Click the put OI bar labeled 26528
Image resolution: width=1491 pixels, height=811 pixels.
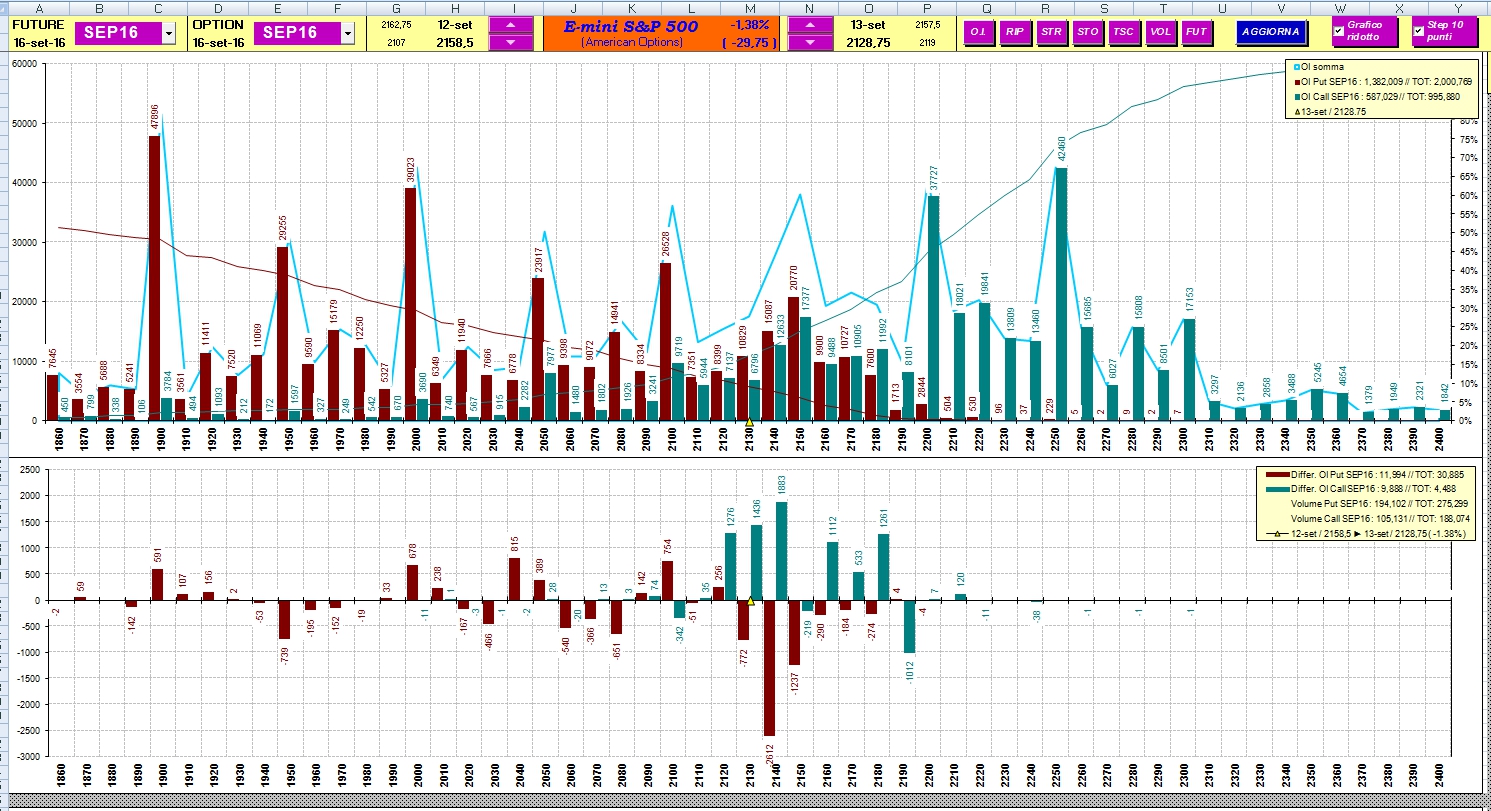pyautogui.click(x=665, y=341)
